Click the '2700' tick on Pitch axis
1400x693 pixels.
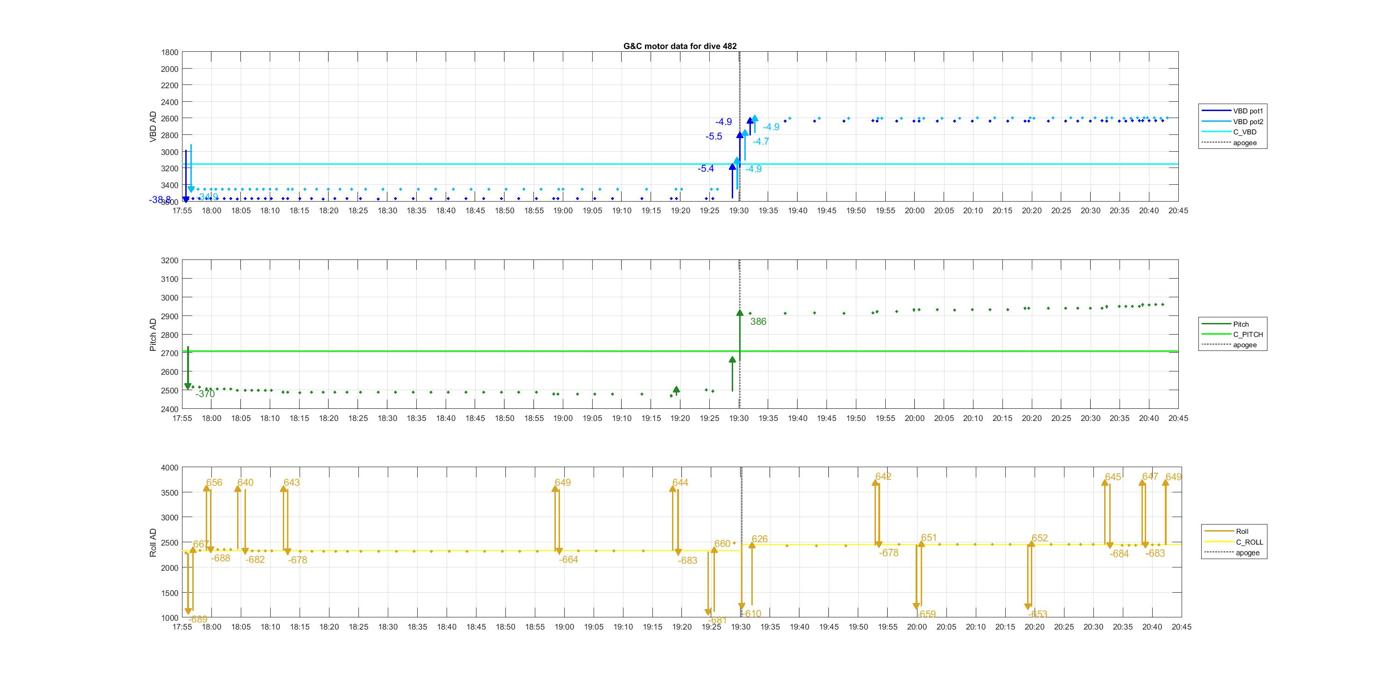pos(170,353)
